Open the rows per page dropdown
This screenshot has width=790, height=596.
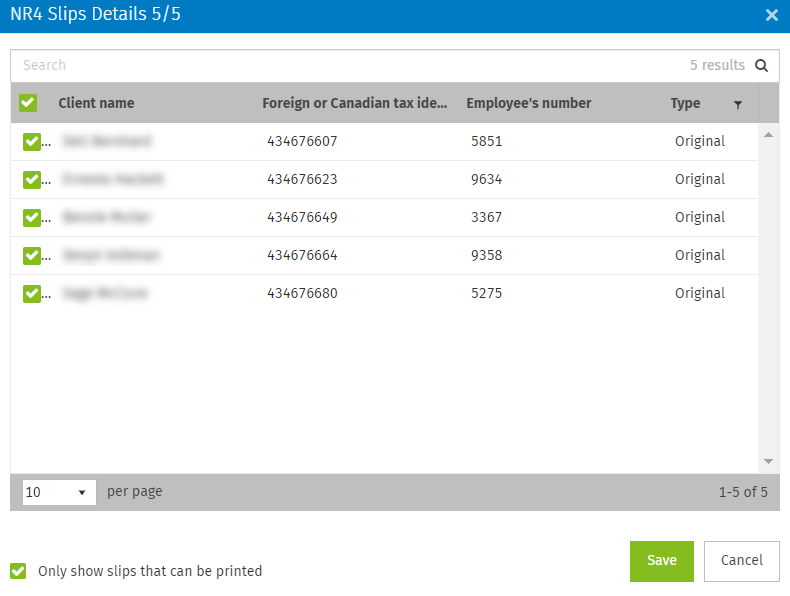pyautogui.click(x=59, y=492)
